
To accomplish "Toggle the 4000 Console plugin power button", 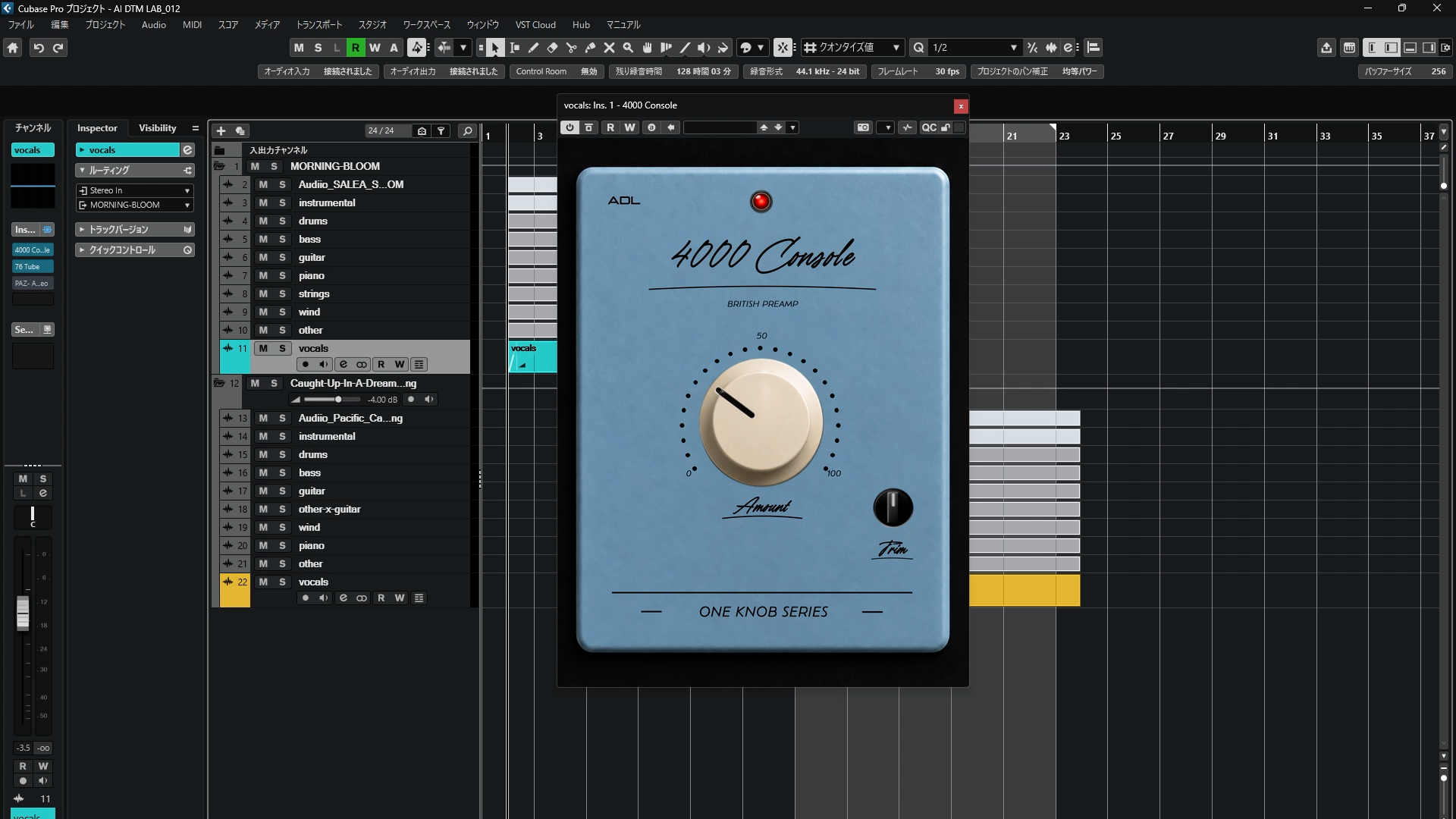I will point(570,127).
